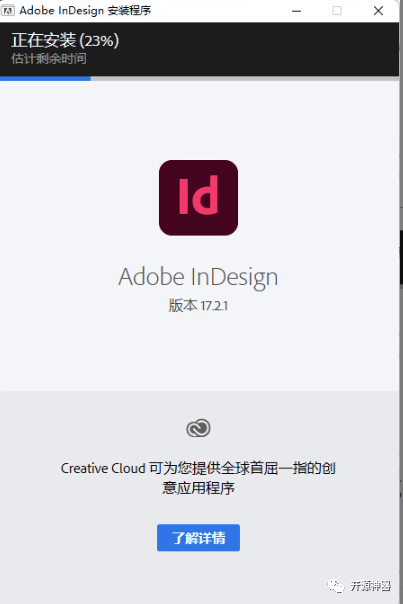Click the second line 意应用程序 of promo text
Image resolution: width=403 pixels, height=604 pixels.
[198, 488]
